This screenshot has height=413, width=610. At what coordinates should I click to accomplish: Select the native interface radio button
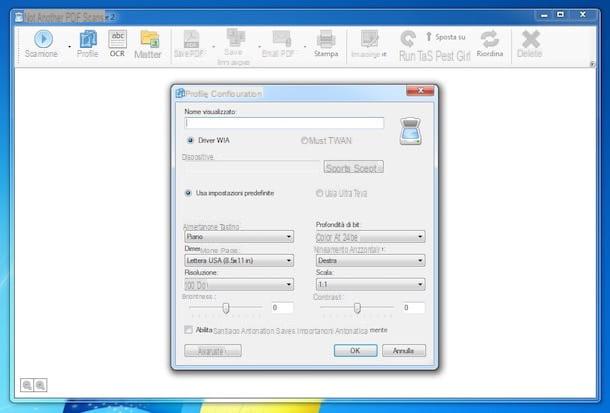point(319,193)
